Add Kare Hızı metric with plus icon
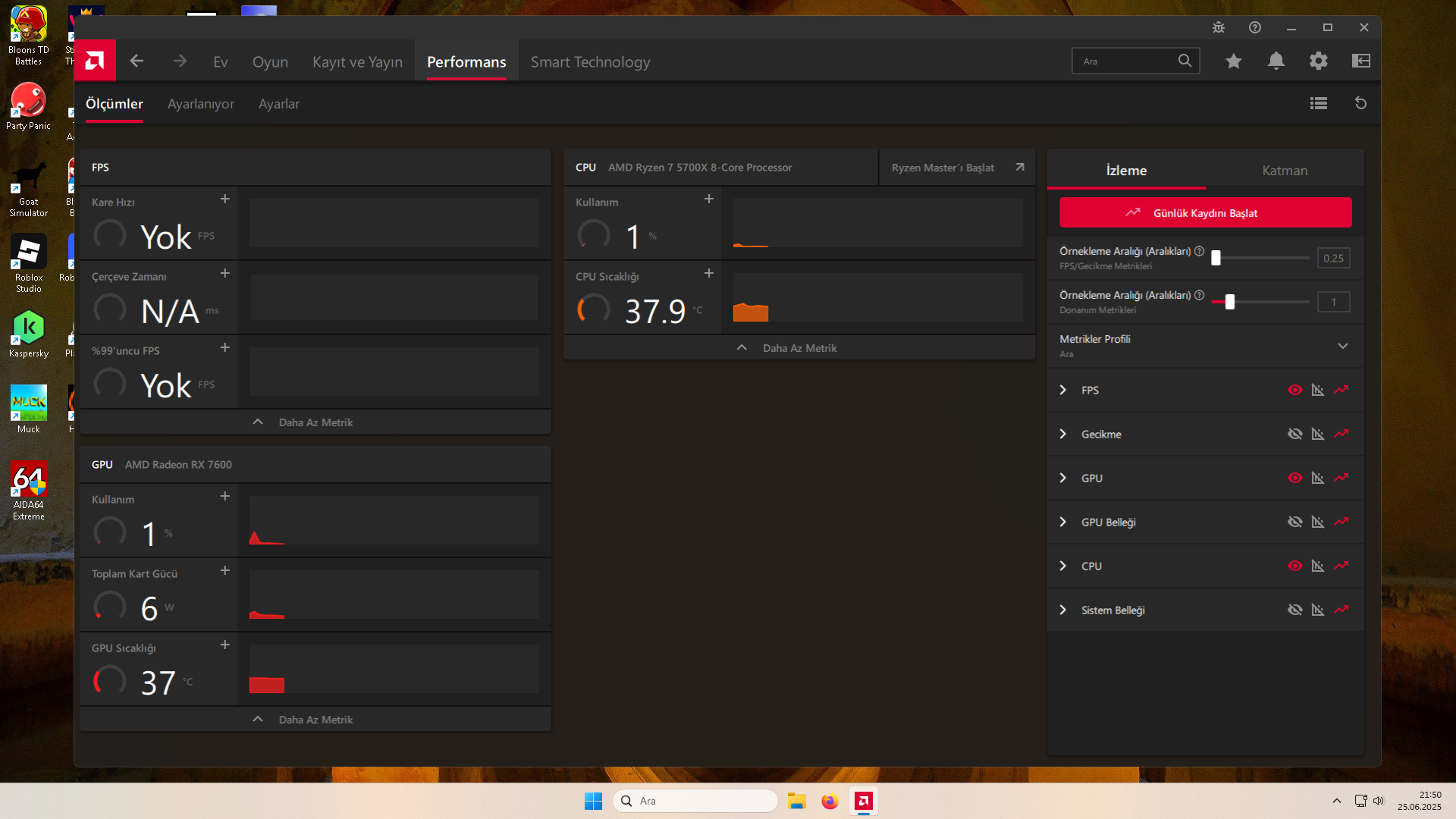 225,199
